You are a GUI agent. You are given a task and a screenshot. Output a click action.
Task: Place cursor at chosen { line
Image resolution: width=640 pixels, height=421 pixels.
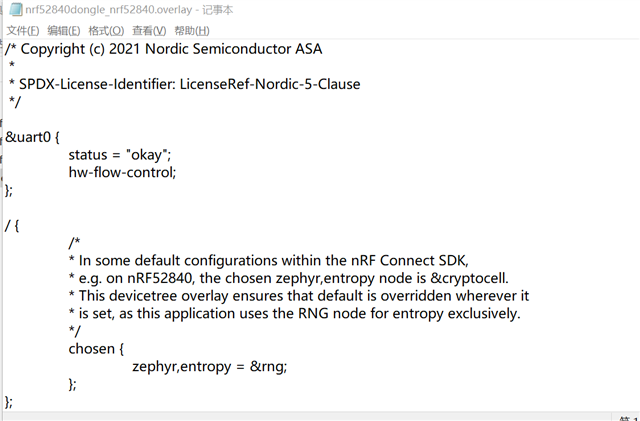click(x=96, y=349)
